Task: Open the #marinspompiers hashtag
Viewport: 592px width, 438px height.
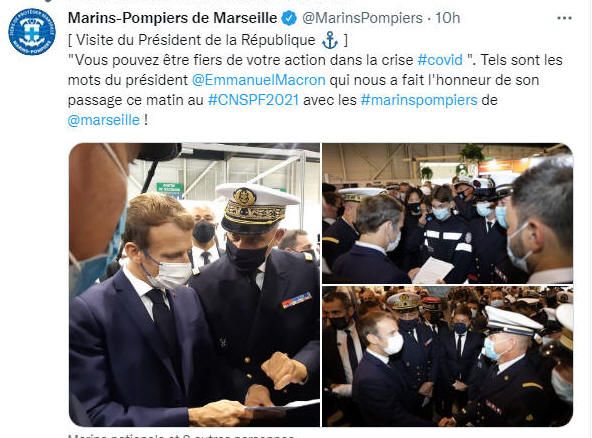Action: (x=419, y=100)
